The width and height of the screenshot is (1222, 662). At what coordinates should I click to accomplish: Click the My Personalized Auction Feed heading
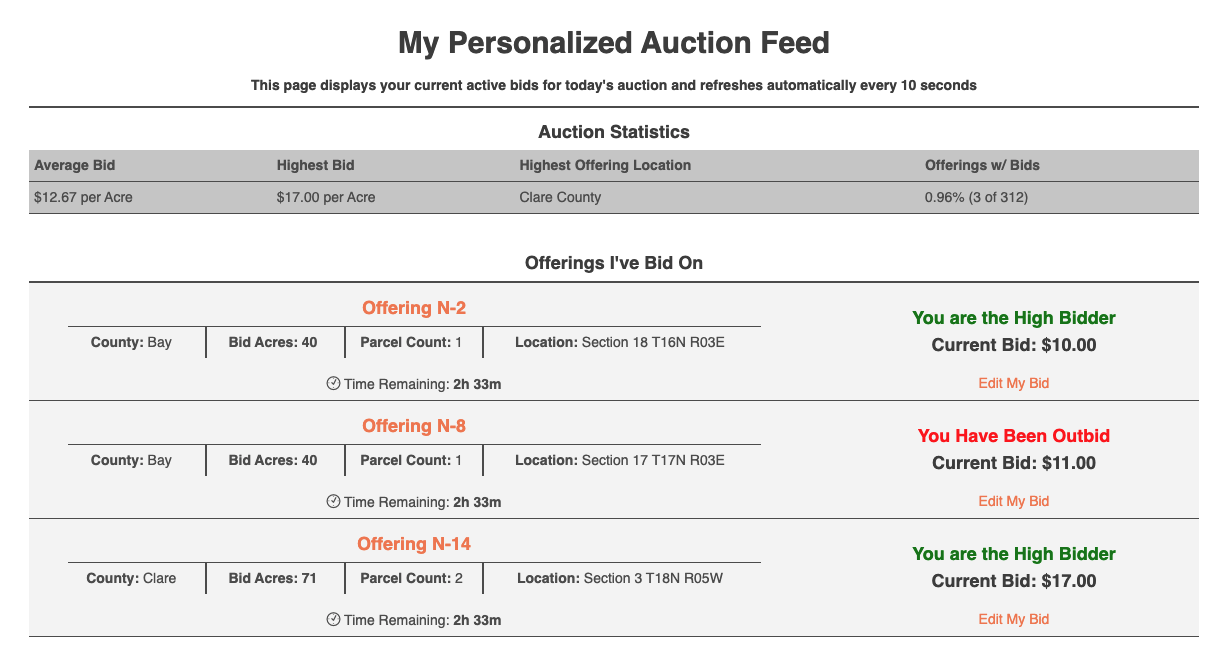point(613,43)
